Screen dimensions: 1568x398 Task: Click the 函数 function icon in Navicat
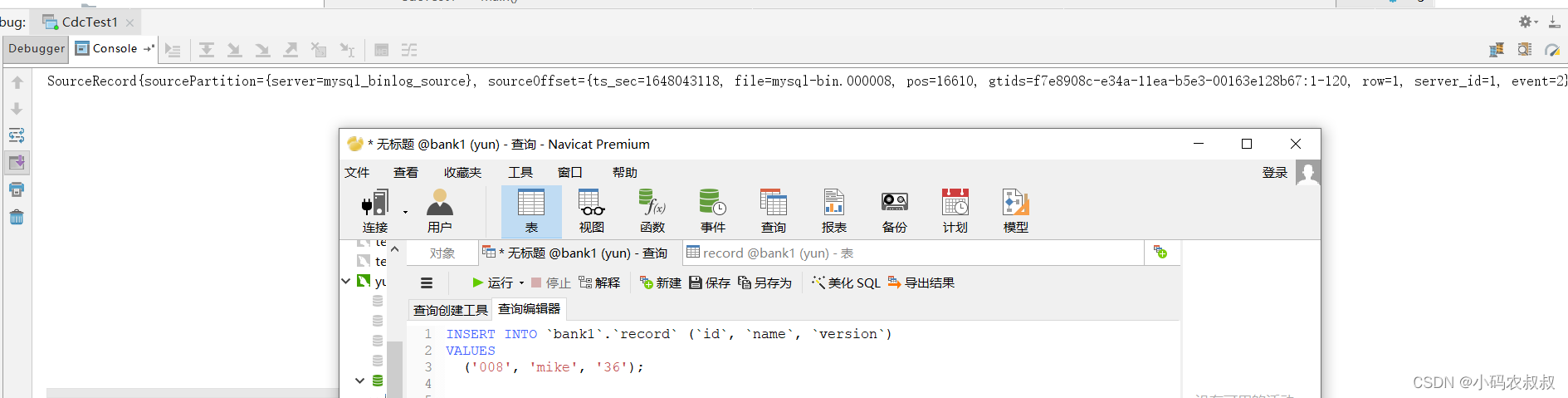(x=652, y=211)
